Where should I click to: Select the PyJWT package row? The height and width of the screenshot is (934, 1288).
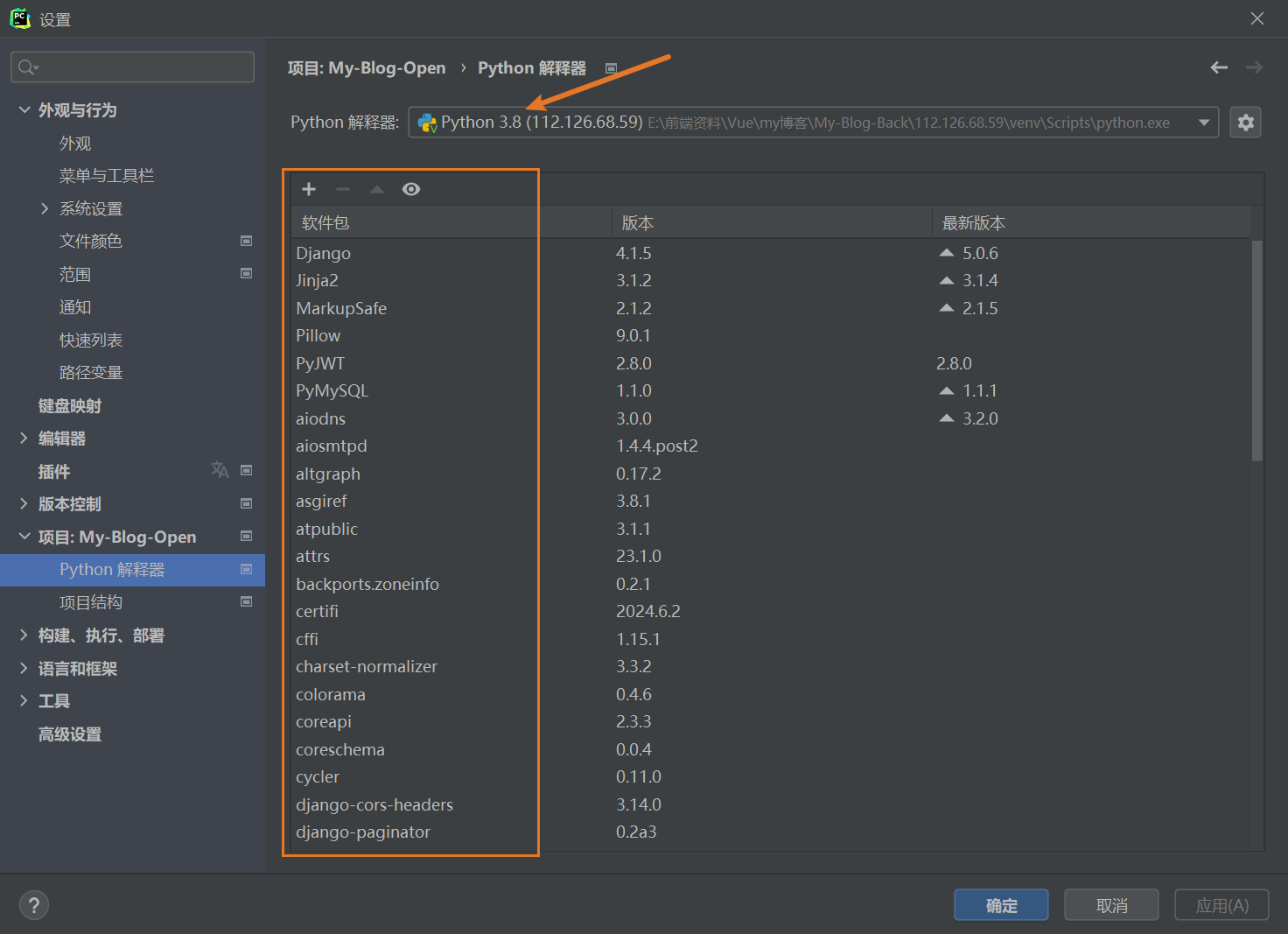point(770,363)
